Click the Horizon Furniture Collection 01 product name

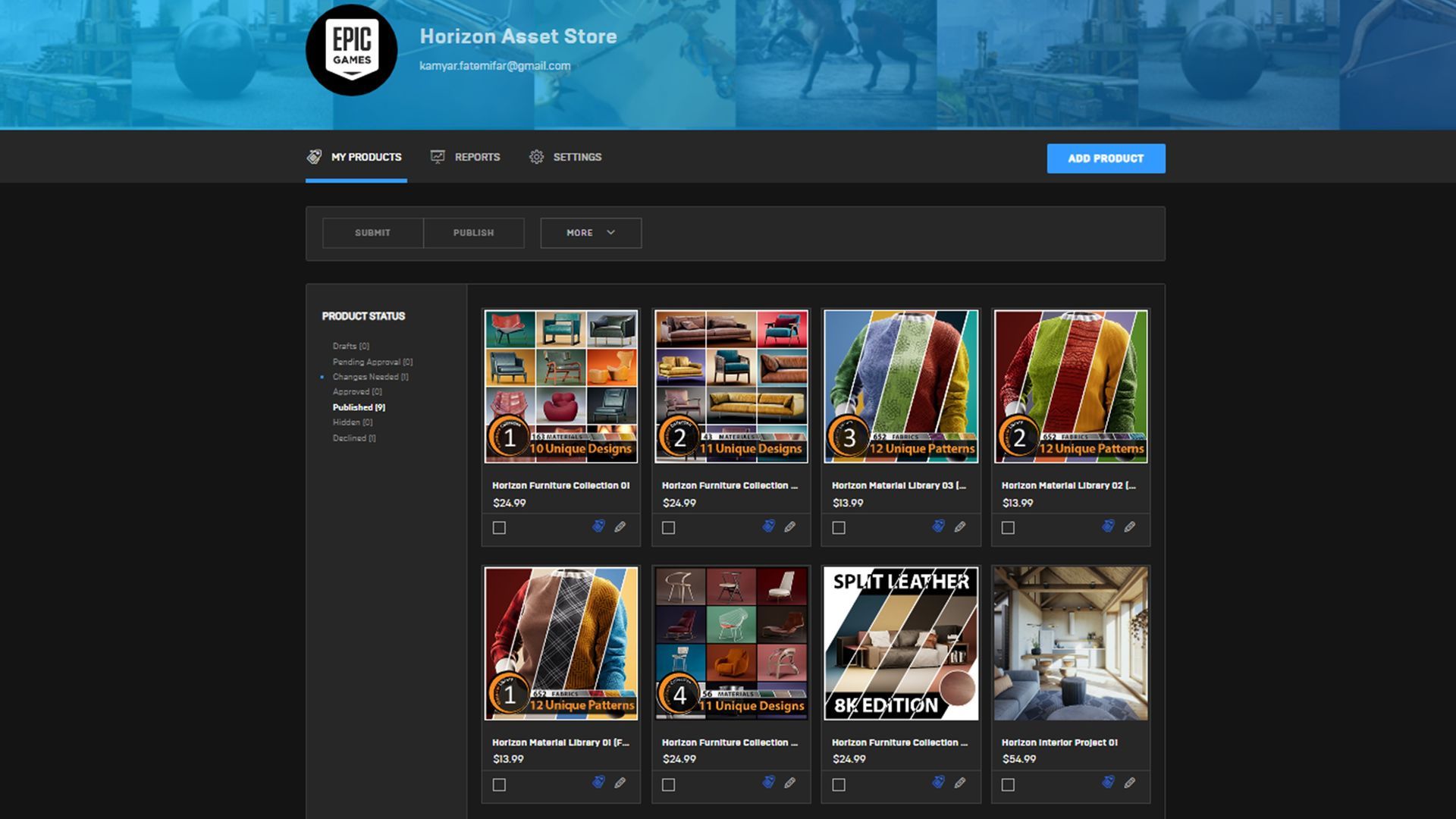coord(560,485)
